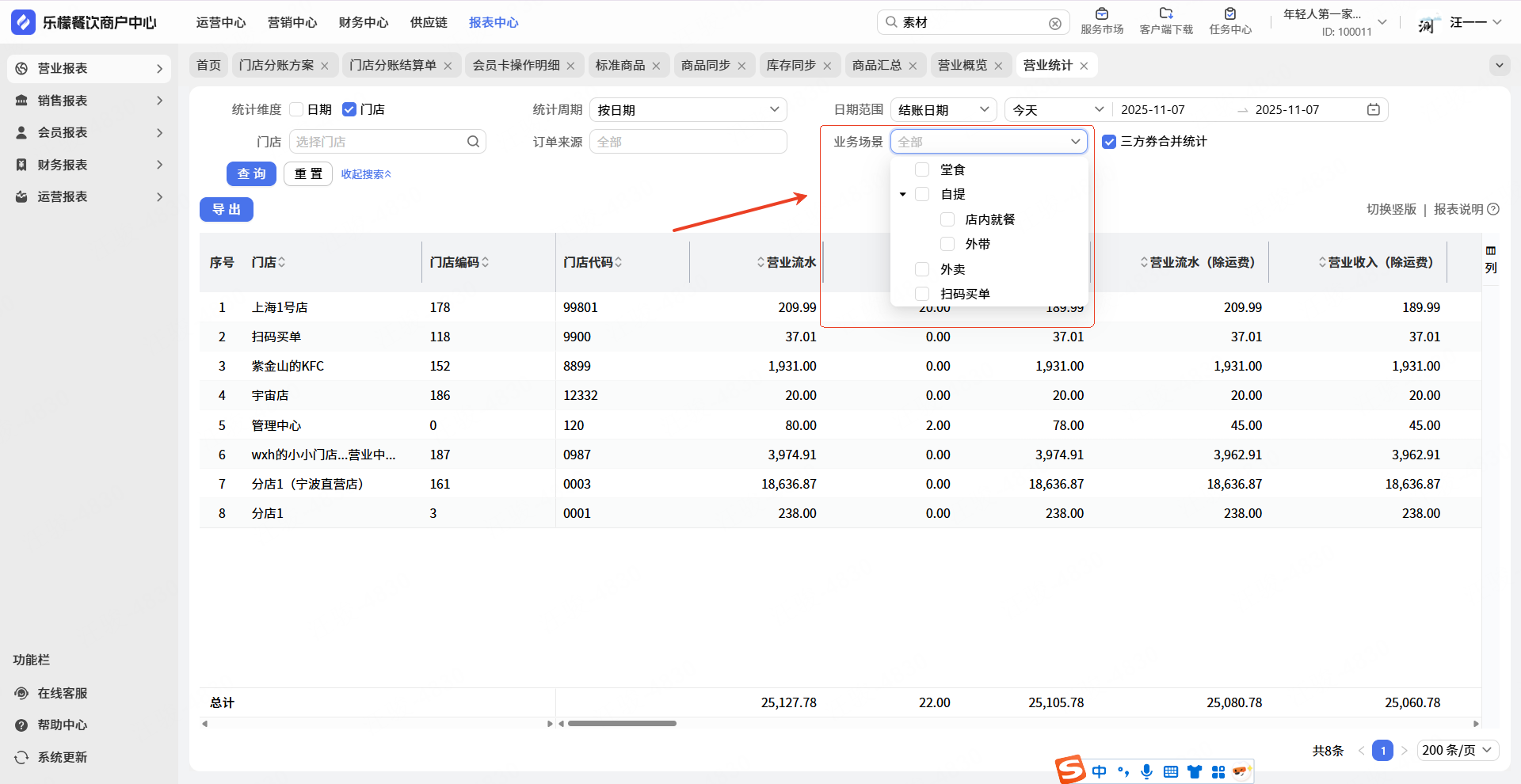Close the 商品汇总 tab
The width and height of the screenshot is (1521, 784).
[913, 66]
